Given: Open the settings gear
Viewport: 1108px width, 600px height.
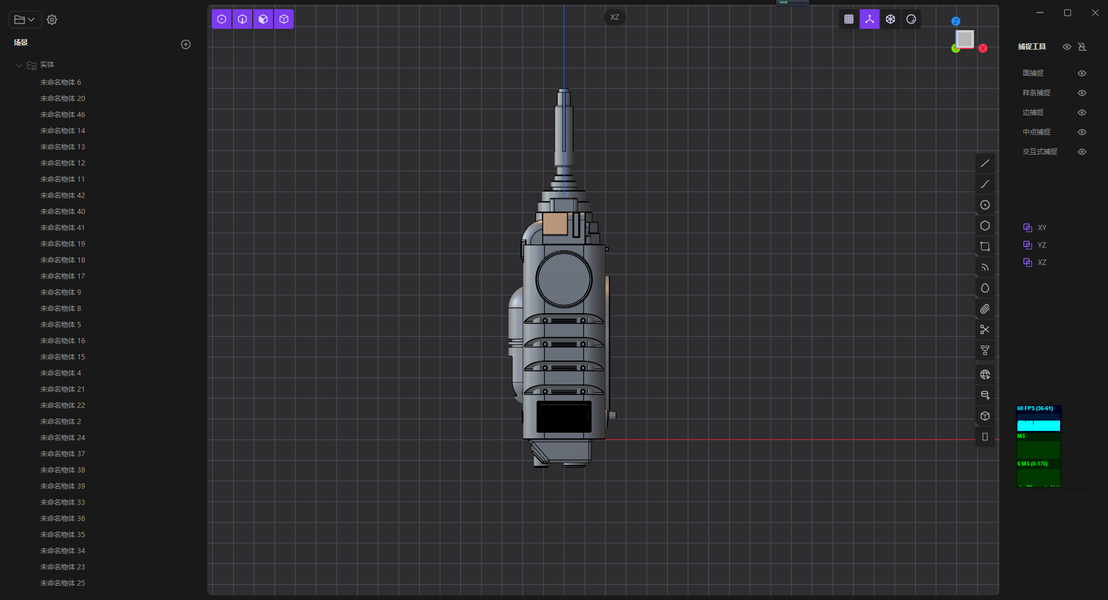Looking at the screenshot, I should coord(52,20).
